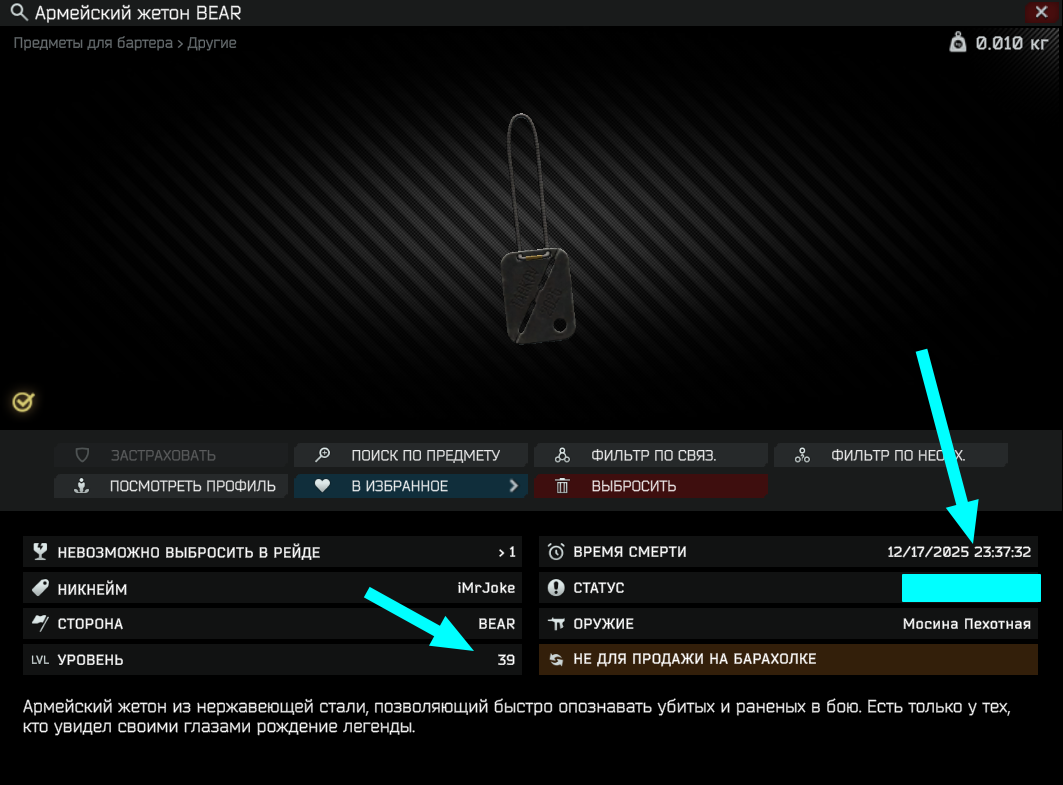Expand the В избранное chevron arrow
Image resolution: width=1063 pixels, height=785 pixels.
pos(513,485)
